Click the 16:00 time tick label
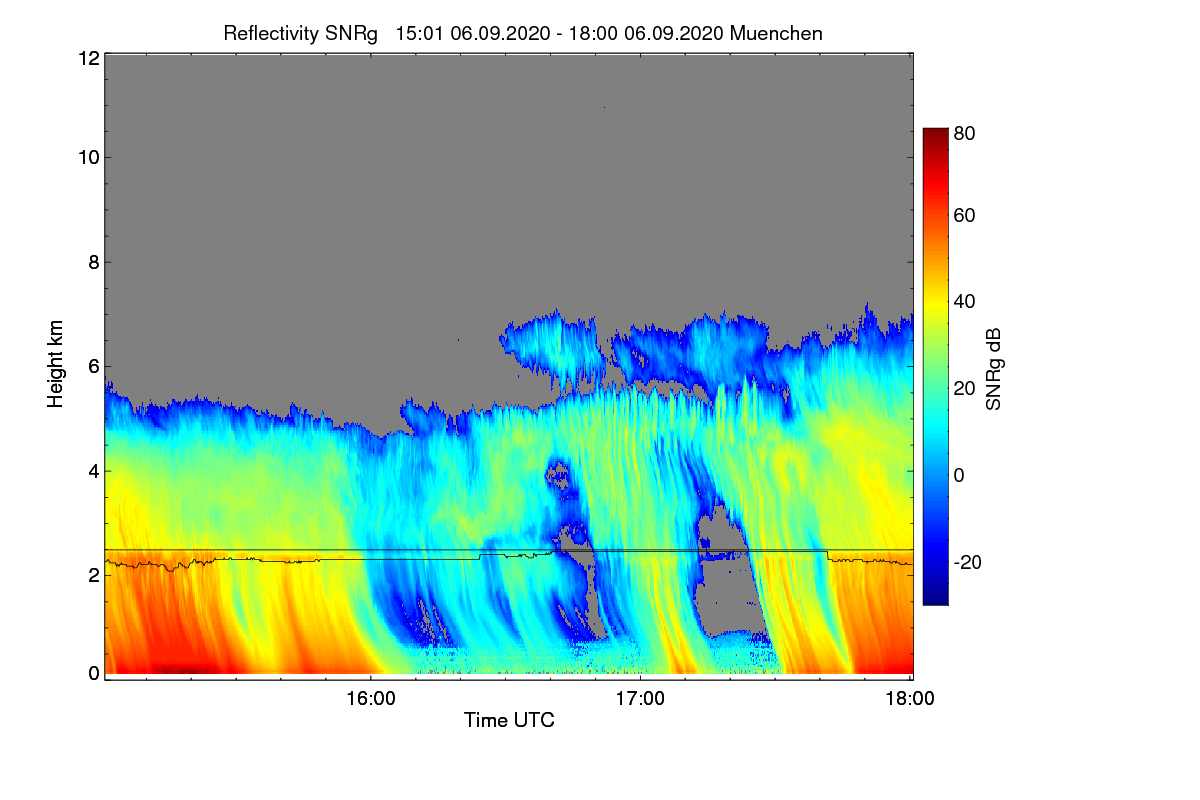1200x800 pixels. tap(370, 699)
